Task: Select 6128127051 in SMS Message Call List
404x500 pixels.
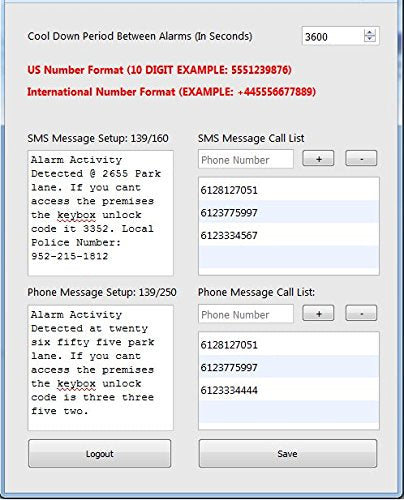Action: pyautogui.click(x=289, y=190)
